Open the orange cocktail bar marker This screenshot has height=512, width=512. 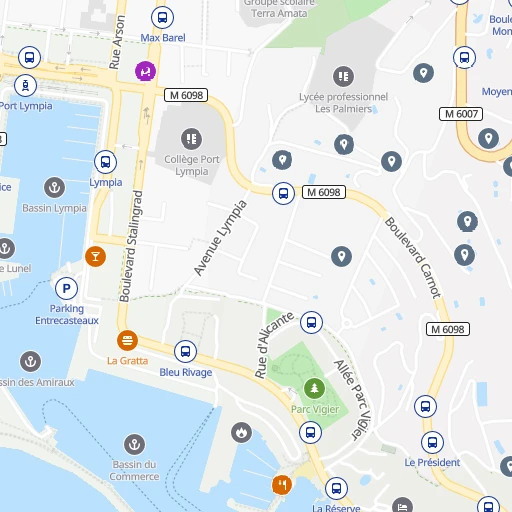click(95, 257)
